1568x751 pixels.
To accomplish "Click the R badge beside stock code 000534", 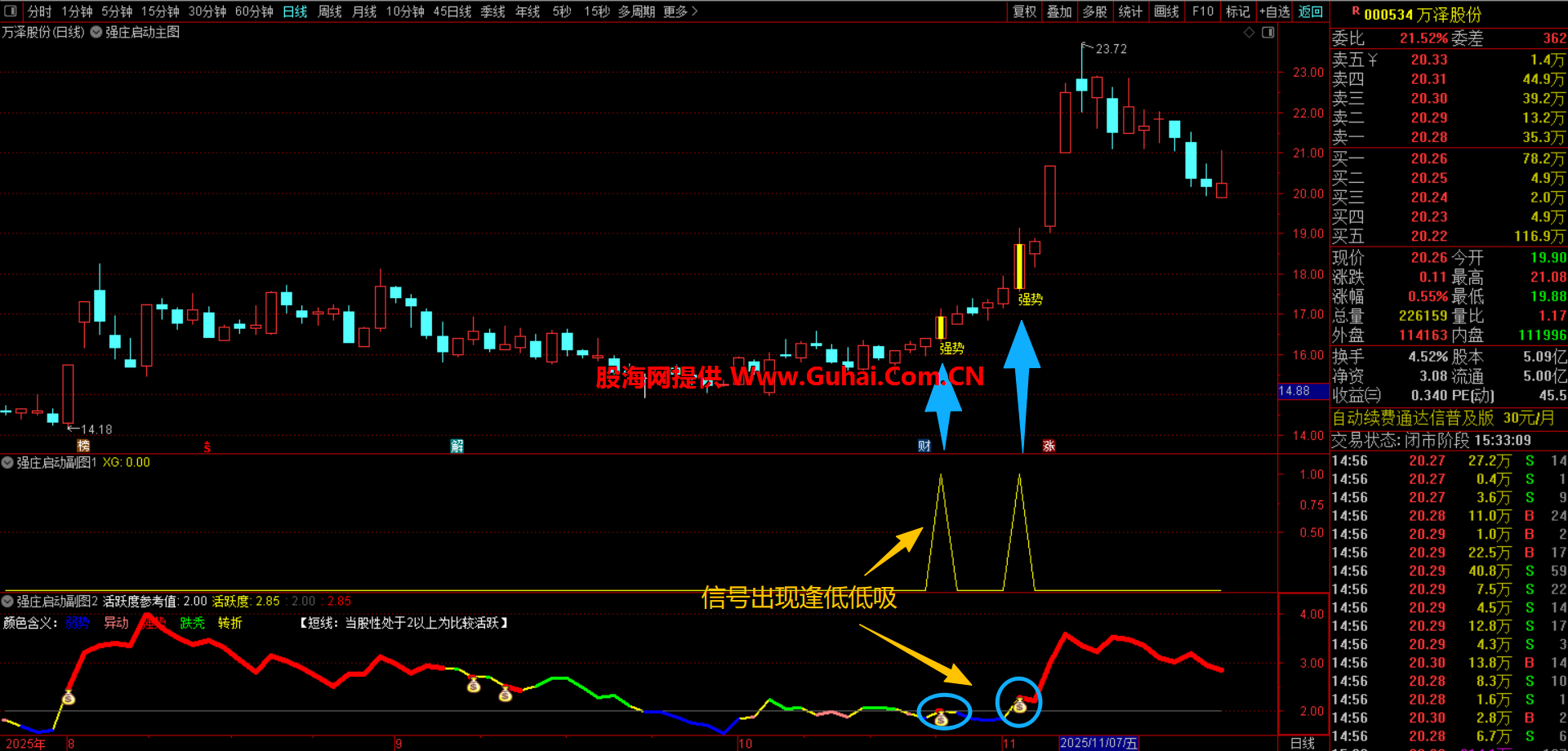I will 1356,11.
